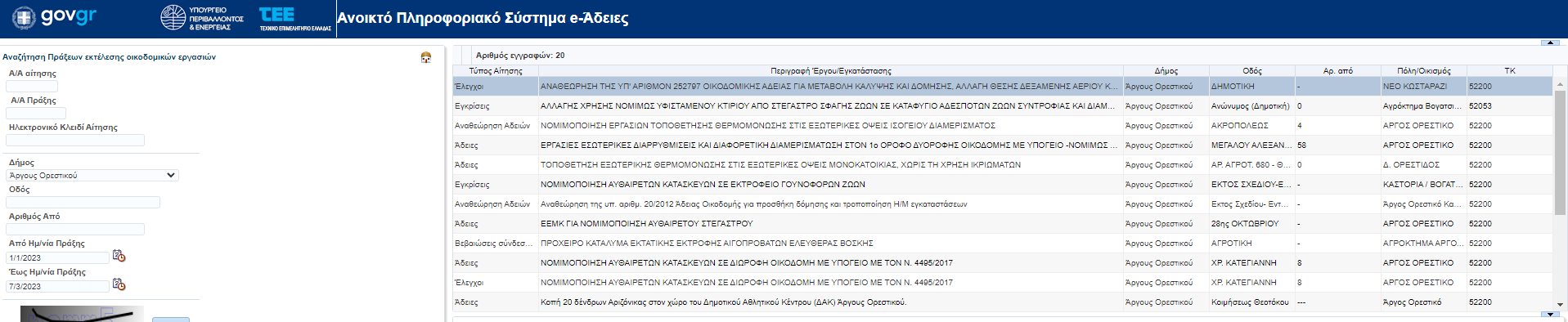Click the Α/Α αίτησης input field
The image size is (1568, 322).
tap(32, 86)
